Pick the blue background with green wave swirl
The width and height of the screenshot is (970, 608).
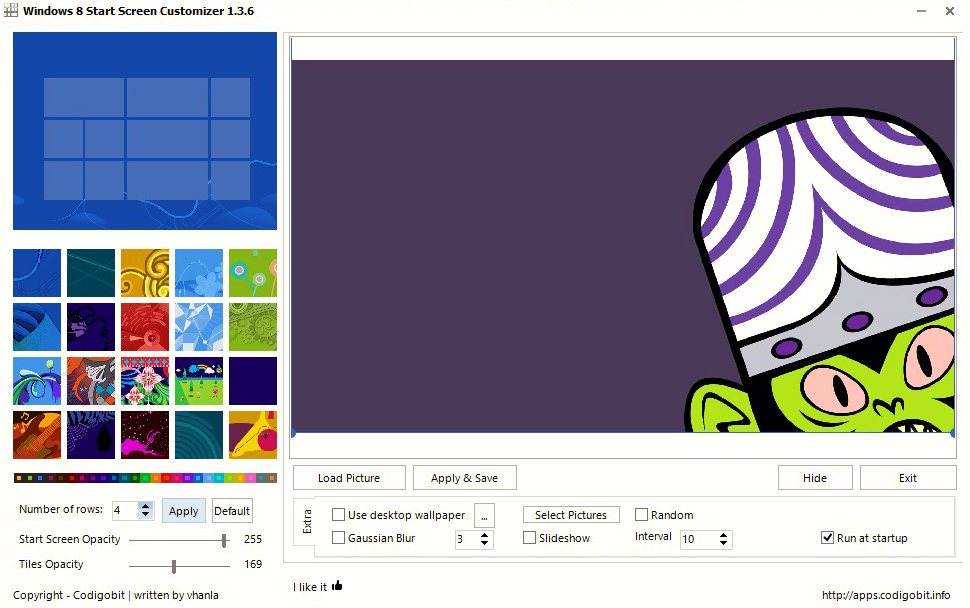(x=37, y=381)
